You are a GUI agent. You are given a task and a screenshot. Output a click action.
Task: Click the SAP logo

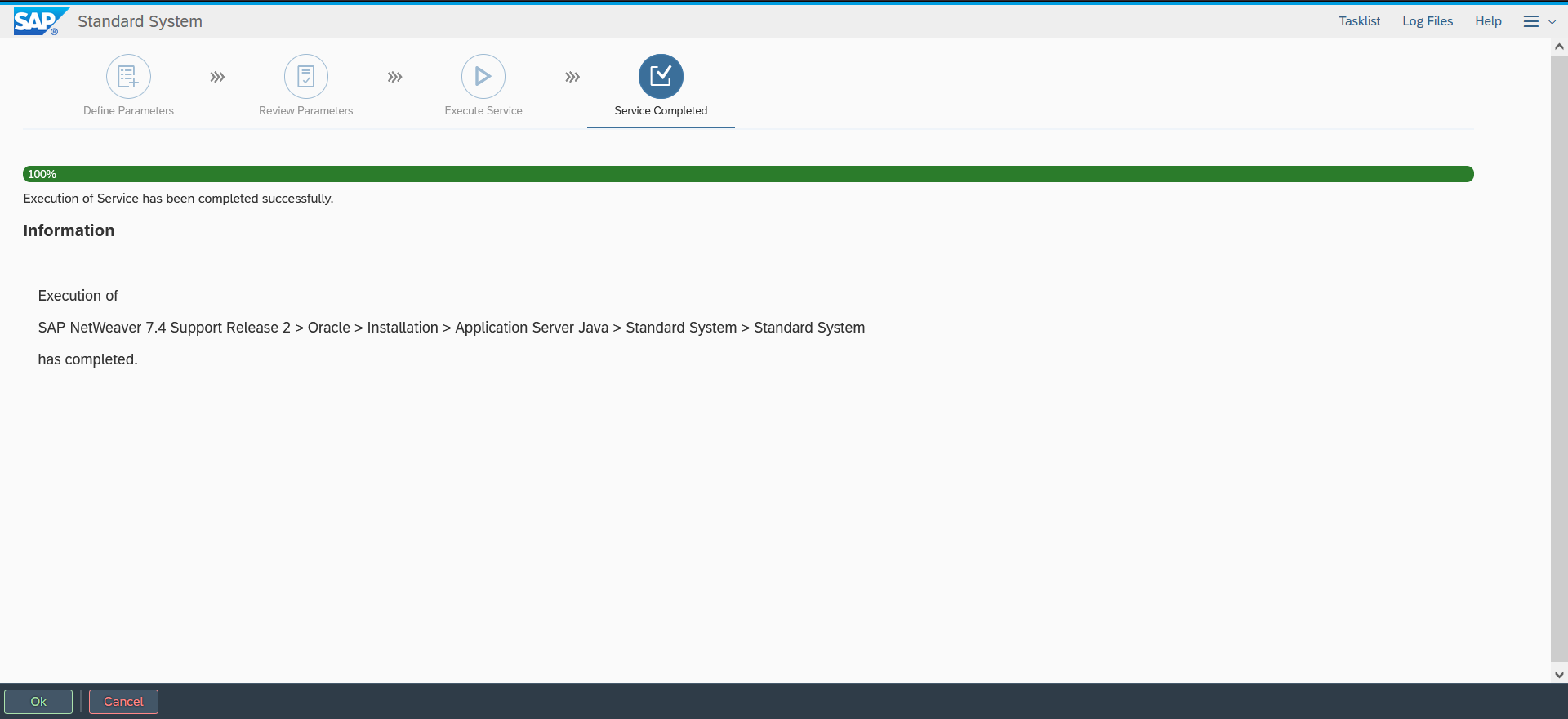coord(40,21)
